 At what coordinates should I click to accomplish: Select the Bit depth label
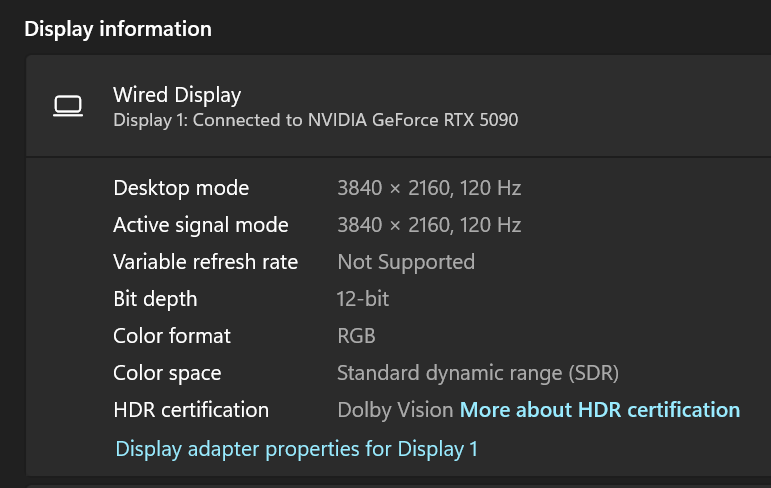[x=155, y=299]
